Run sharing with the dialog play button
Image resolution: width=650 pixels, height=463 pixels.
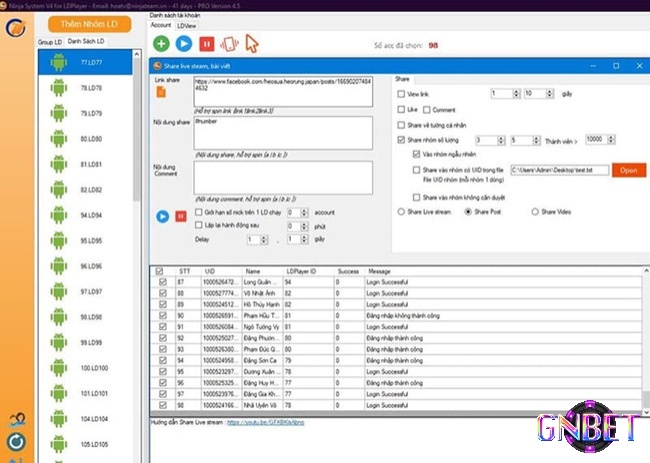click(162, 216)
